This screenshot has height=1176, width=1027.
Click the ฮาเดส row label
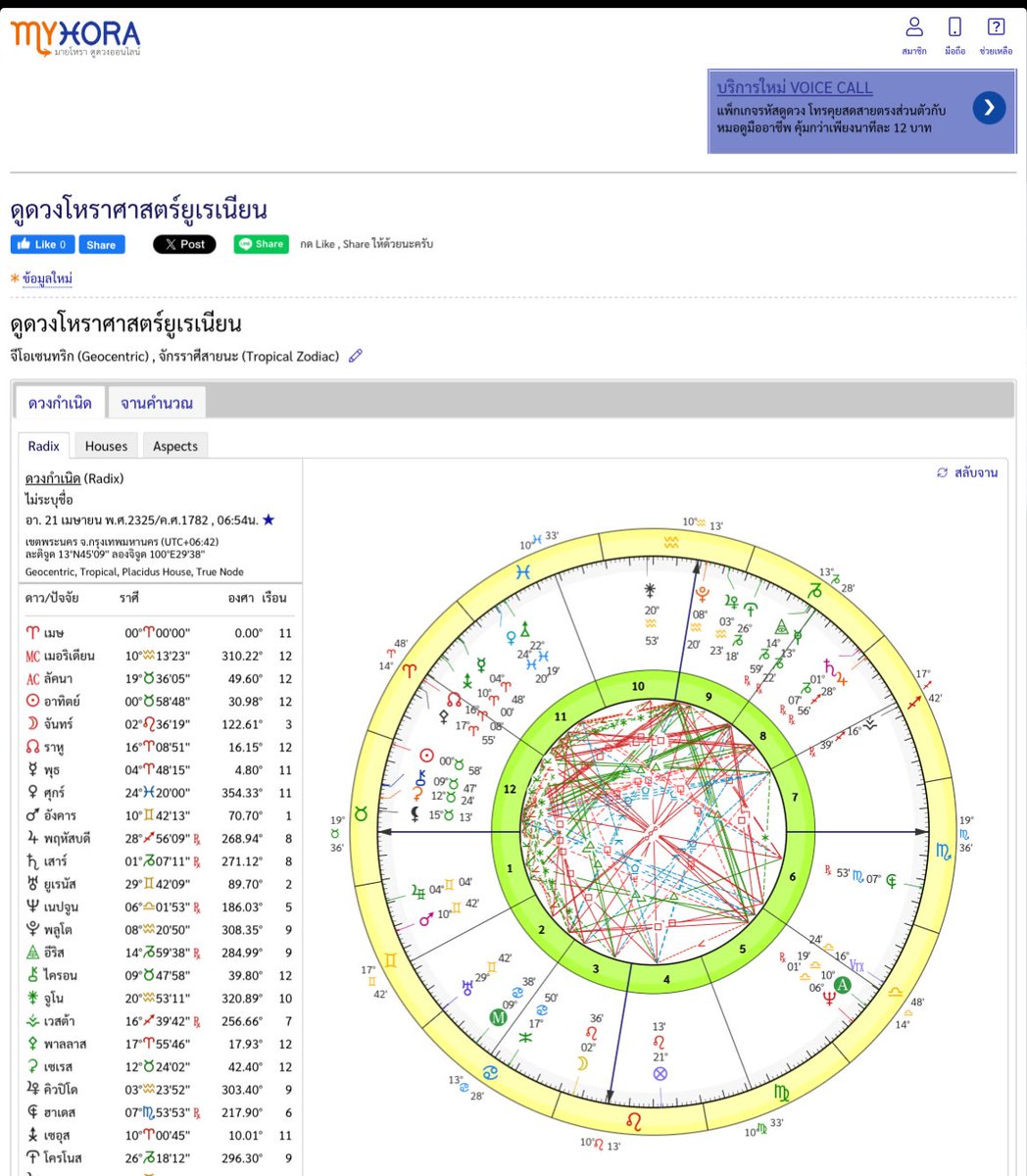tap(58, 1112)
